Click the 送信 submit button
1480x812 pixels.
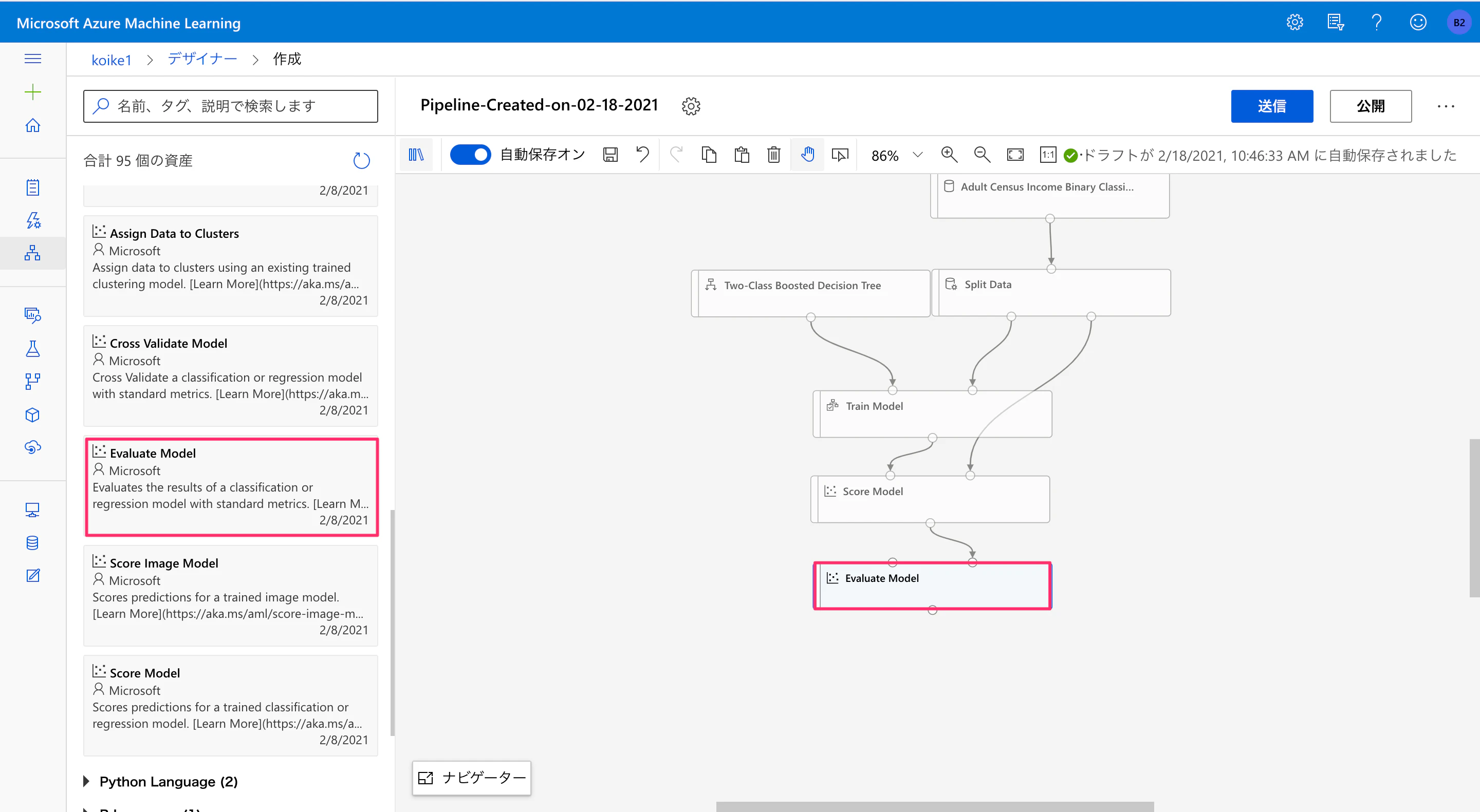(1271, 106)
